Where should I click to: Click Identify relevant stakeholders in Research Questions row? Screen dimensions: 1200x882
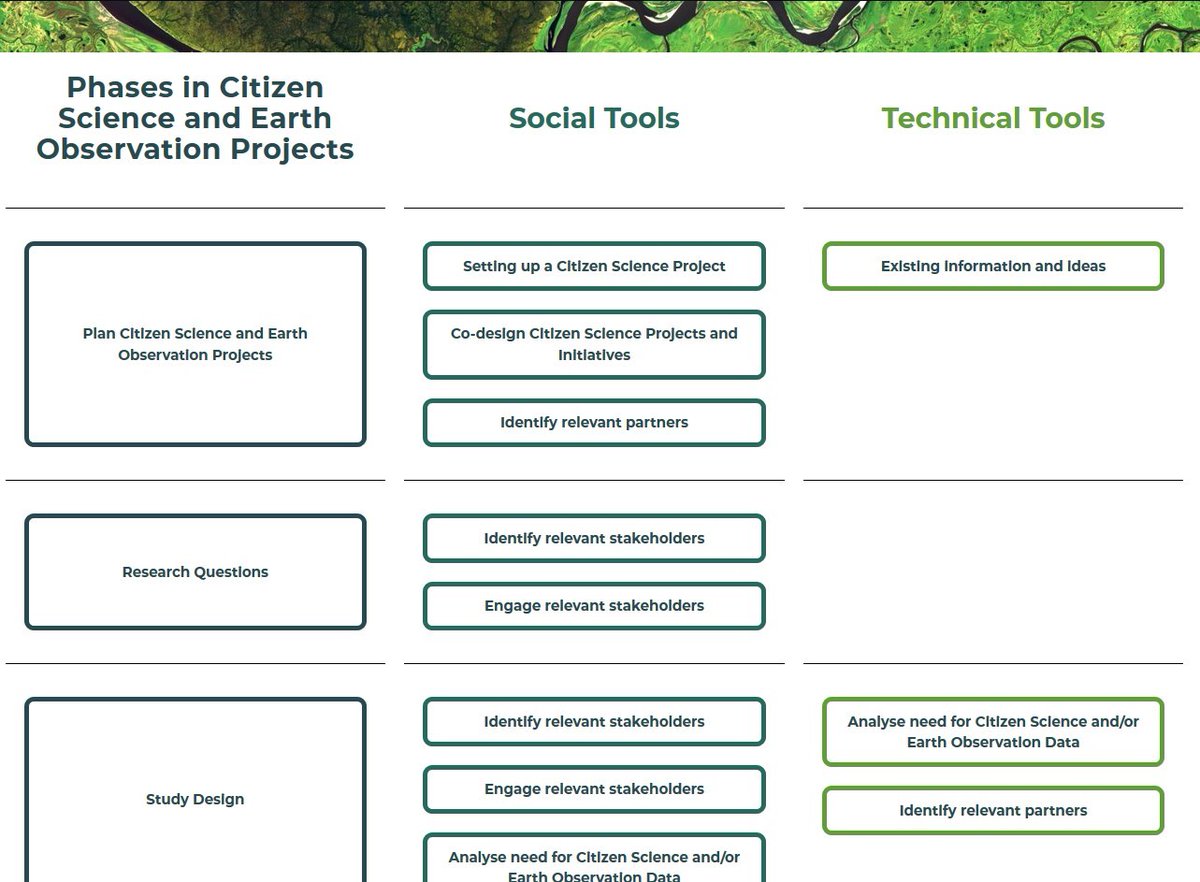click(594, 538)
